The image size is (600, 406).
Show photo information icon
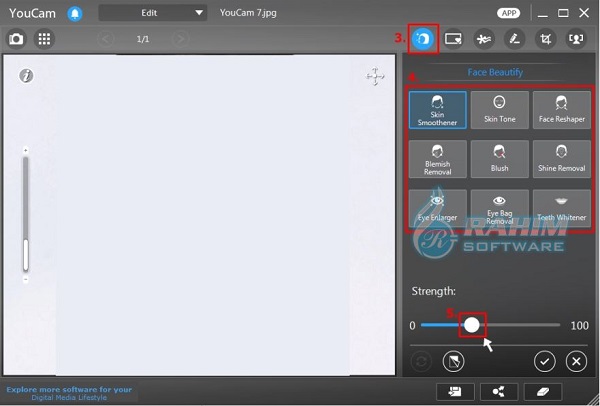coord(26,76)
